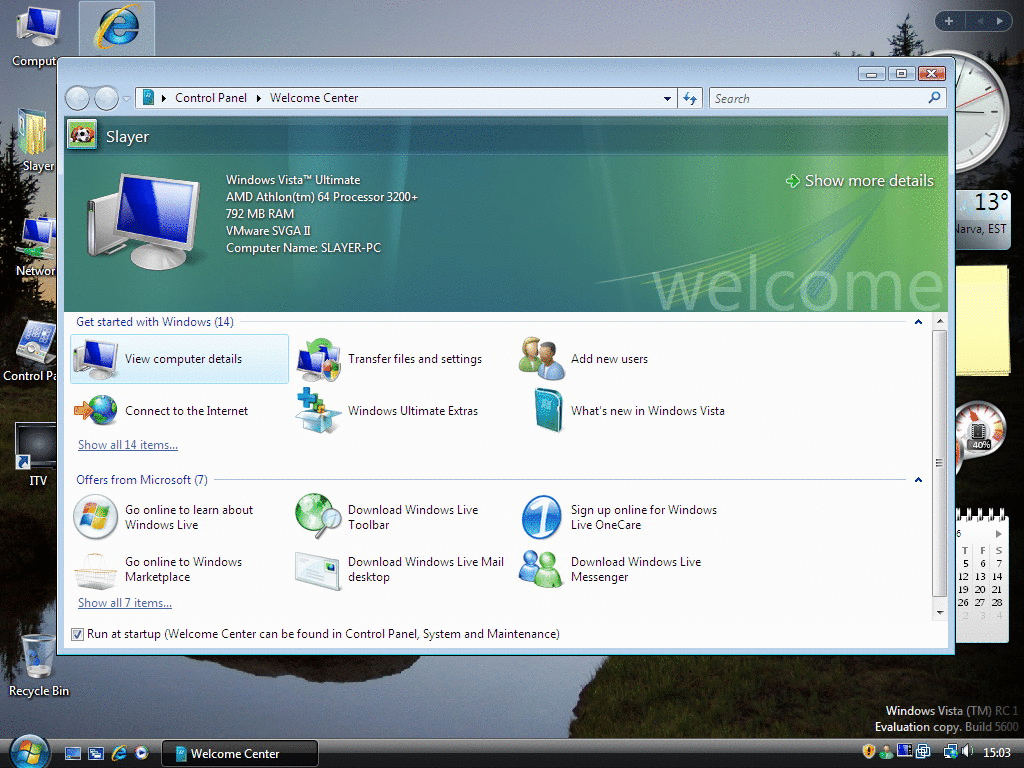Screen dimensions: 1024x768
Task: Open Transfer files and settings icon
Action: click(x=319, y=359)
